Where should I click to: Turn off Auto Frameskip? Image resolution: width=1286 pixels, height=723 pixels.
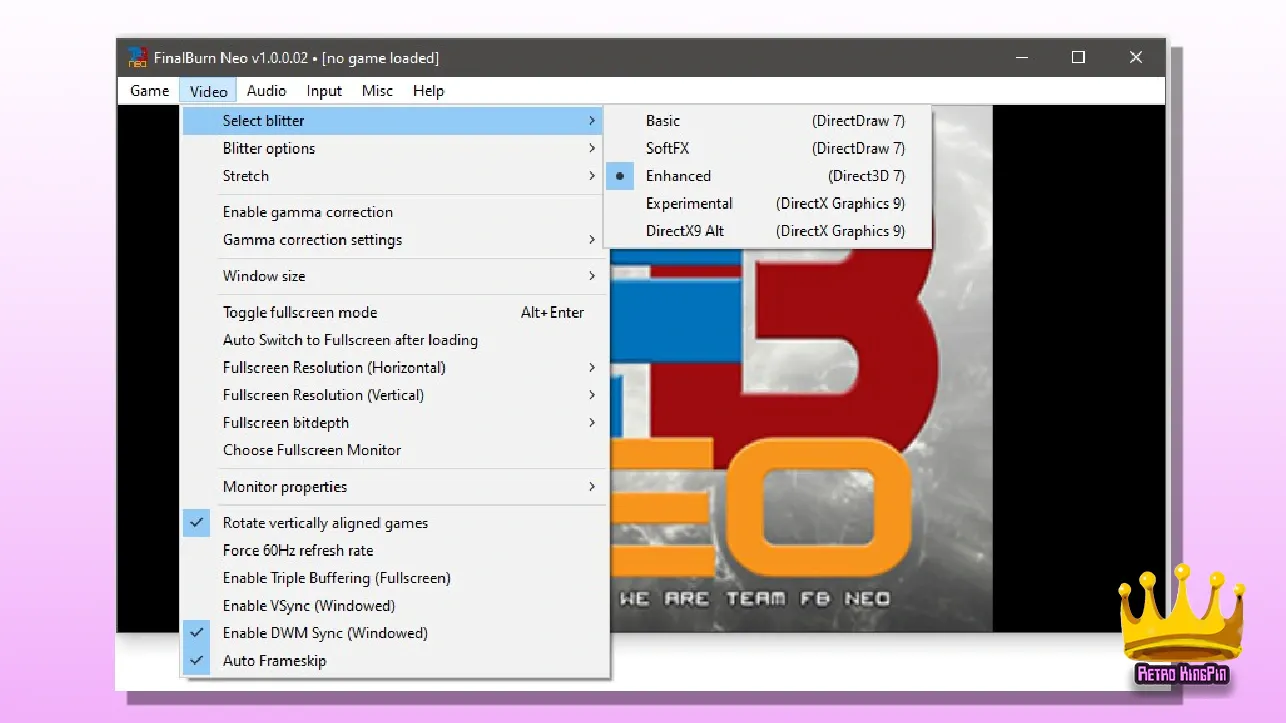[x=393, y=661]
